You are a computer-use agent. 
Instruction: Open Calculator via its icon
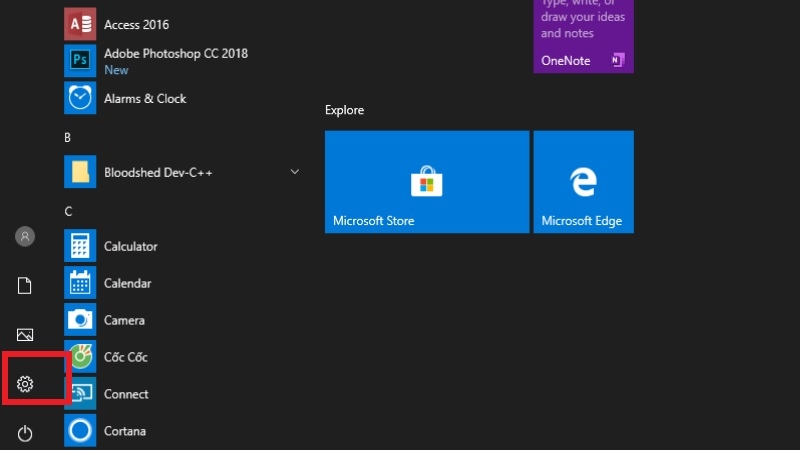tap(80, 246)
